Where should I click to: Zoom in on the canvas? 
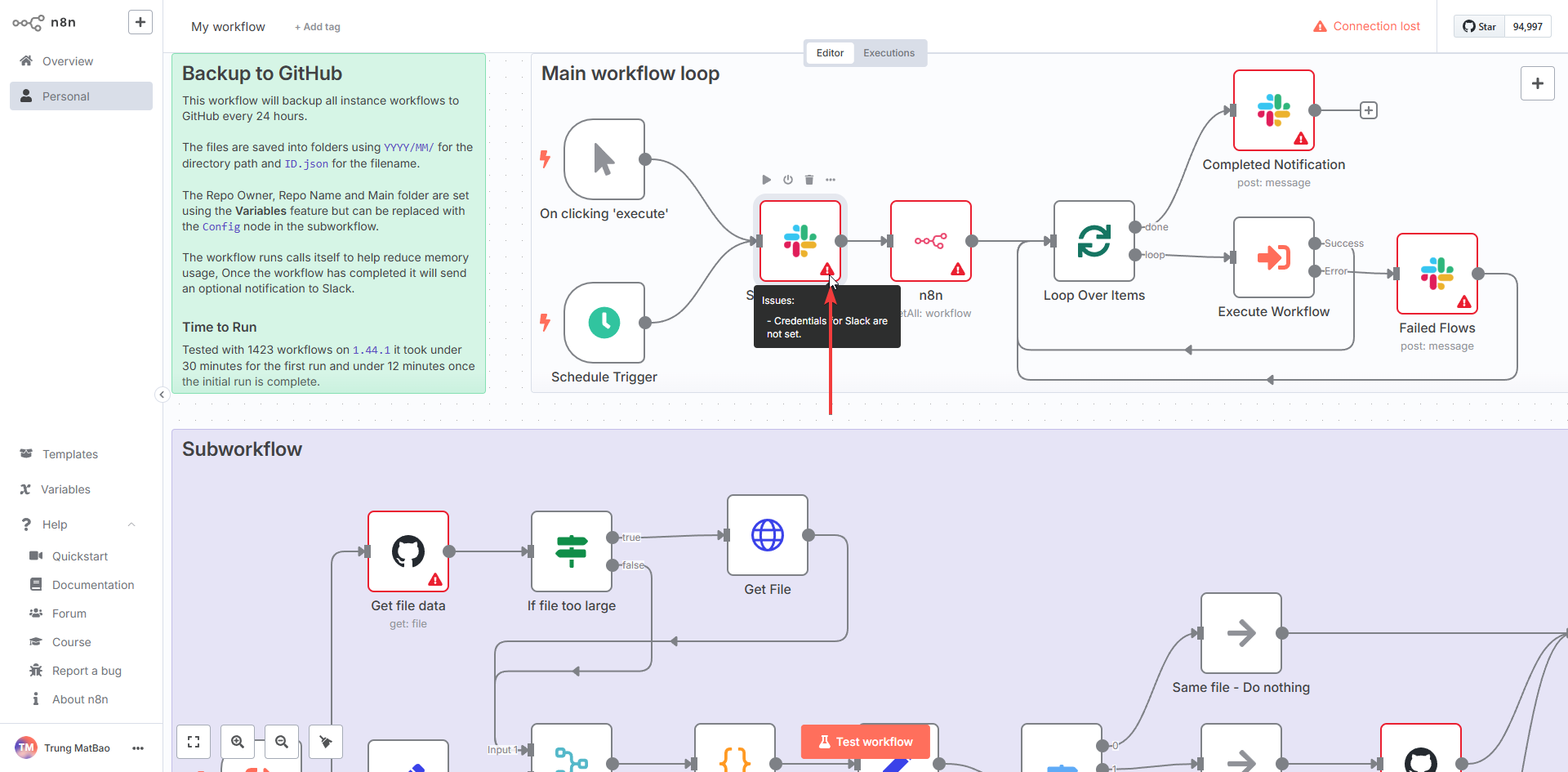[238, 742]
